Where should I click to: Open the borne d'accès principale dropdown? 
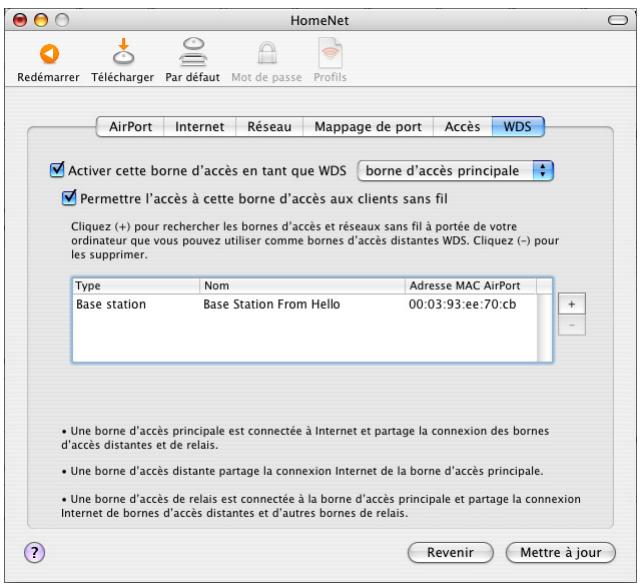(x=455, y=171)
